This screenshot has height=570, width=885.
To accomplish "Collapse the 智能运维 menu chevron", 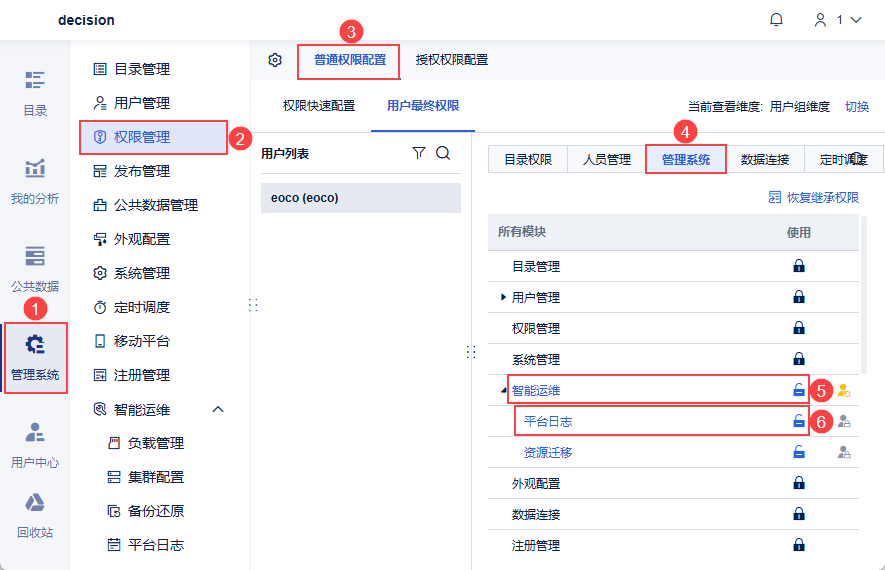I will point(218,409).
